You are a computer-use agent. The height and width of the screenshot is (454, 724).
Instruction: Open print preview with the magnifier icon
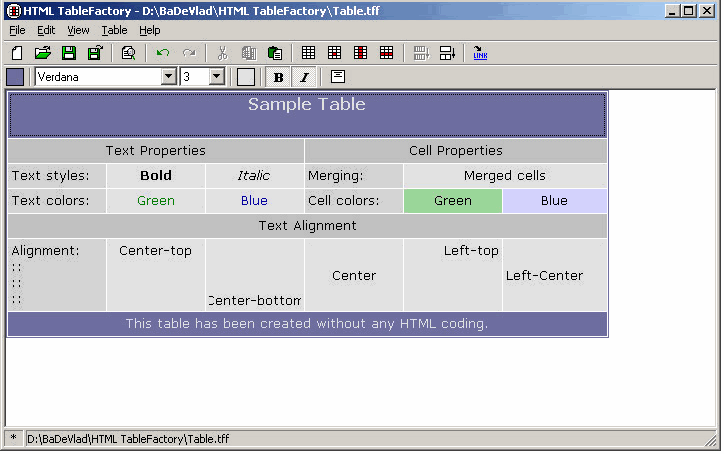(128, 53)
